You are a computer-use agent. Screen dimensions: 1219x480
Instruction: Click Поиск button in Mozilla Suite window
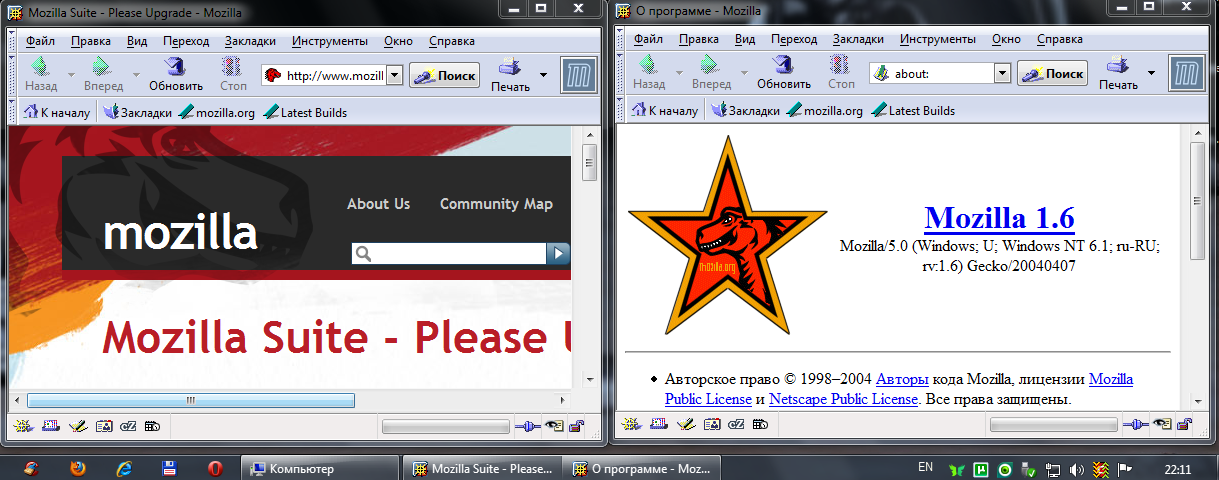coord(444,75)
